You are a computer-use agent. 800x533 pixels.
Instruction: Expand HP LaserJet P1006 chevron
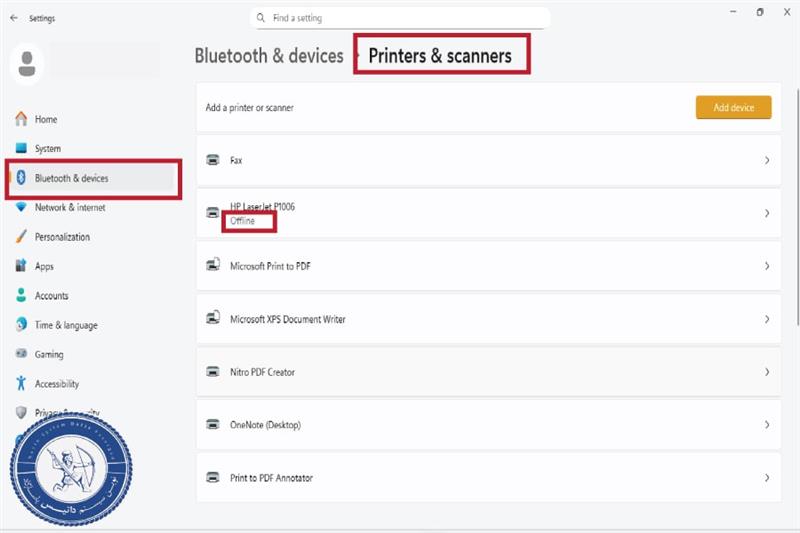(766, 213)
